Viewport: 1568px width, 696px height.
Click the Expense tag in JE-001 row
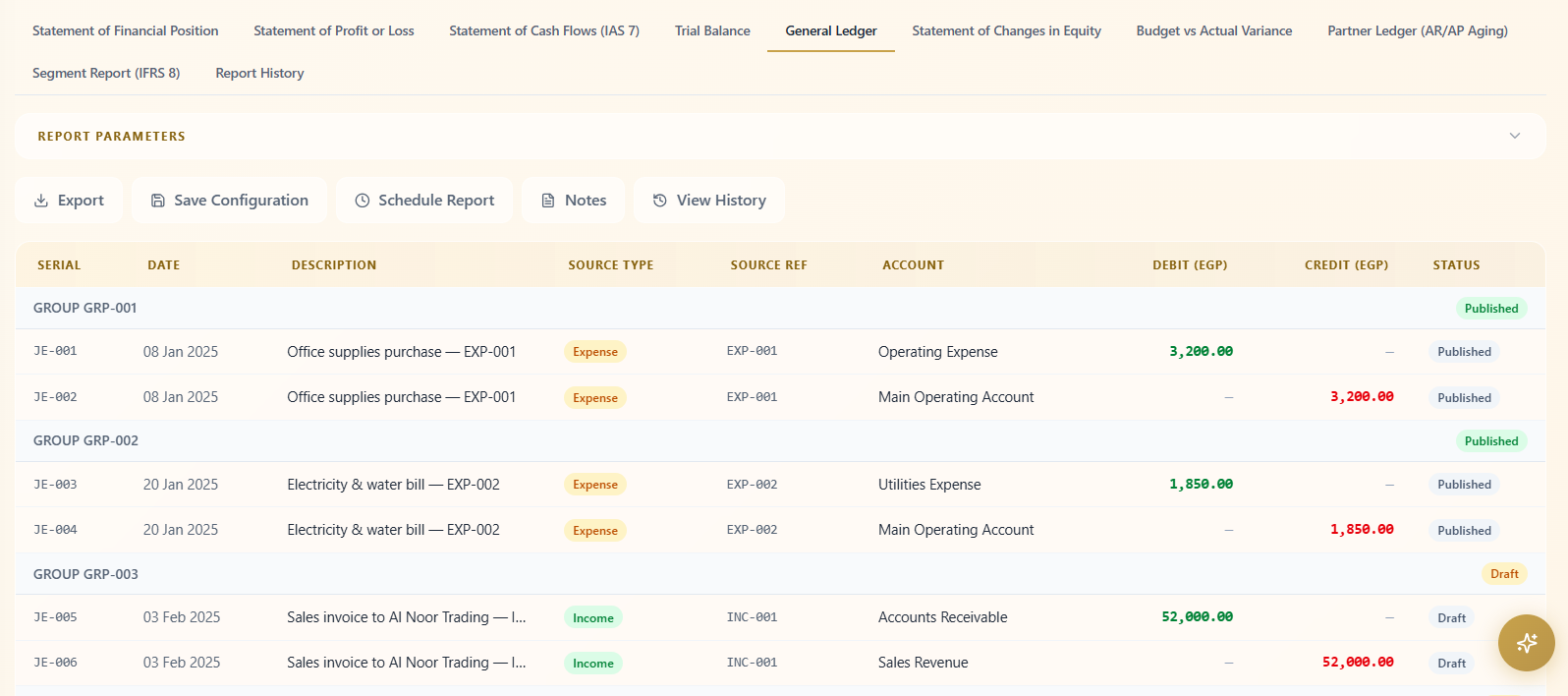[x=595, y=352]
